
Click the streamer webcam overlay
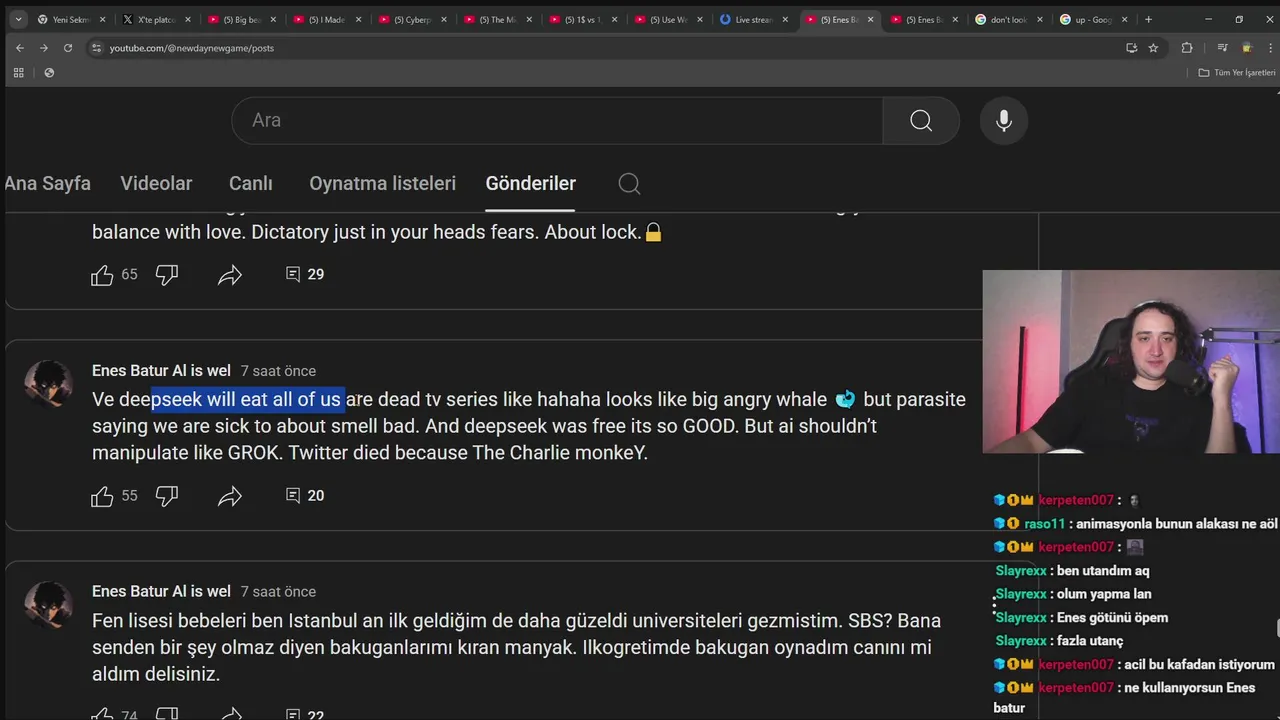coord(1131,362)
